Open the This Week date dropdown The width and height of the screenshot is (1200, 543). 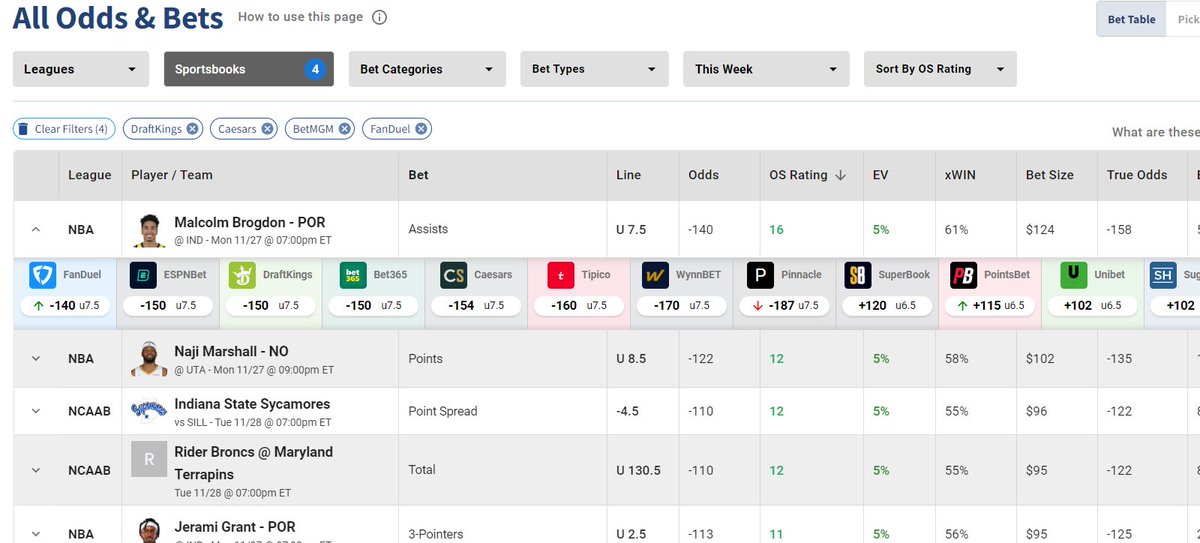coord(766,69)
